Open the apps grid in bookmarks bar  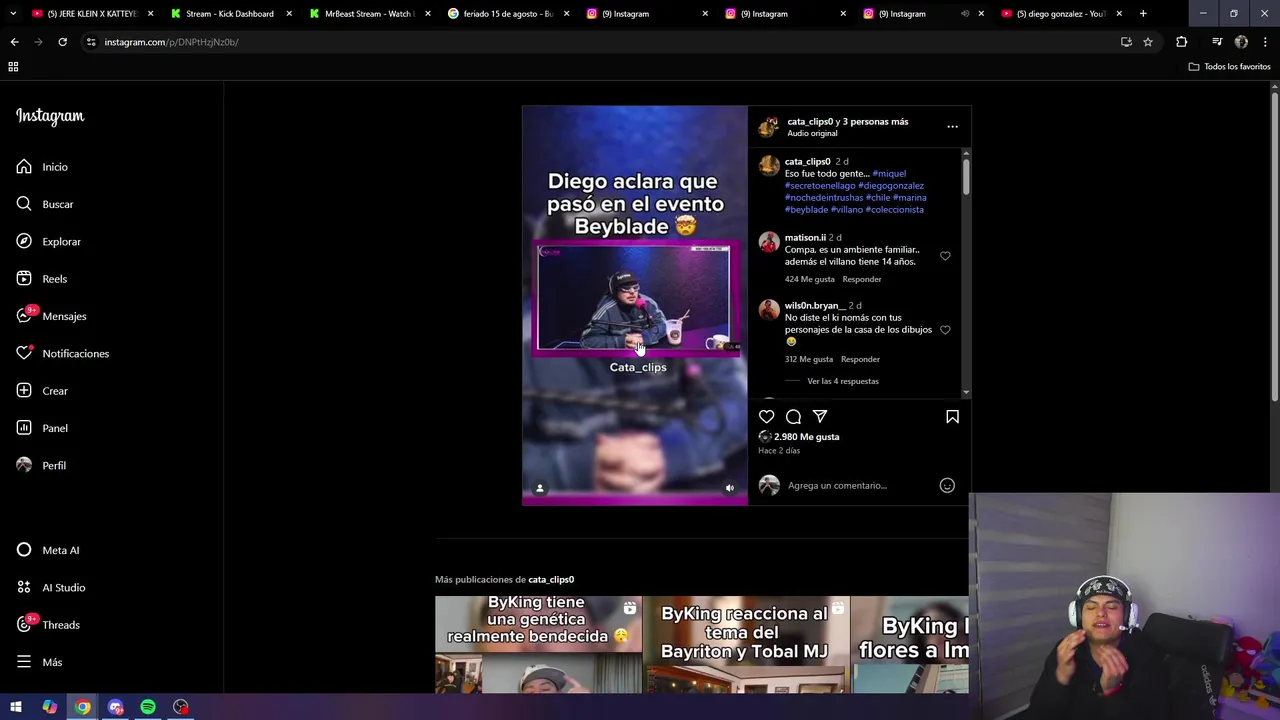[13, 67]
